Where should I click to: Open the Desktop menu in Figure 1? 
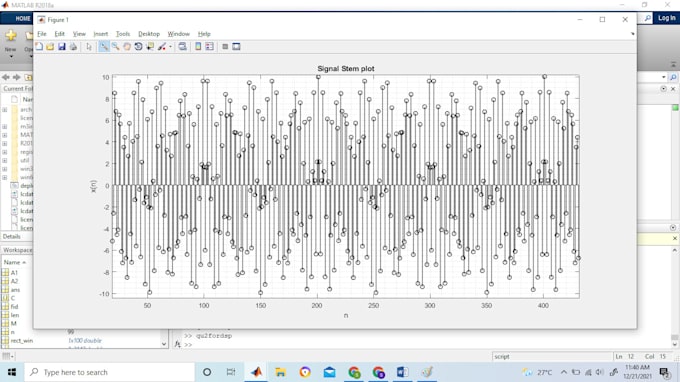point(149,34)
